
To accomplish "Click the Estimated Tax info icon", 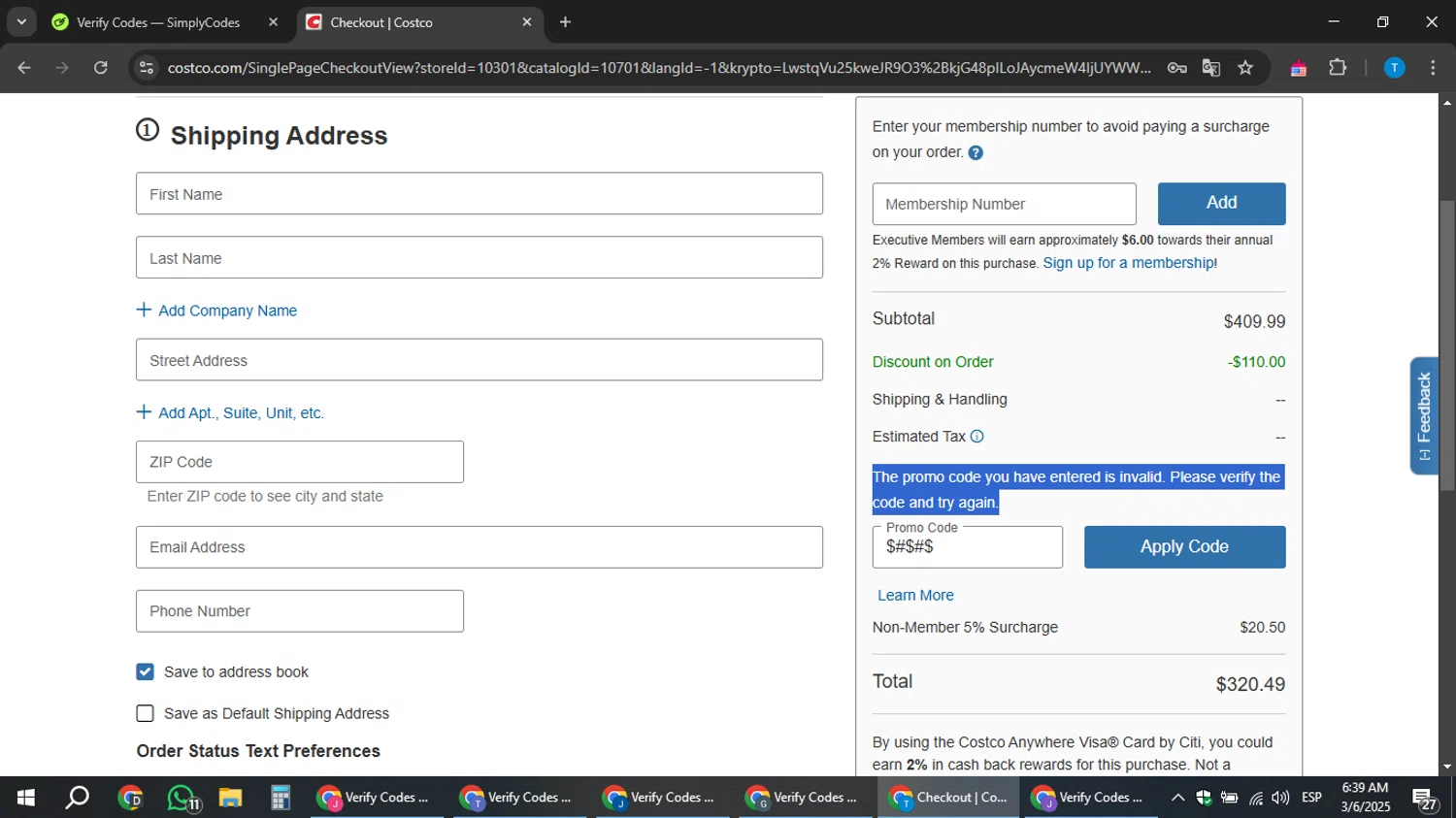I will [977, 437].
